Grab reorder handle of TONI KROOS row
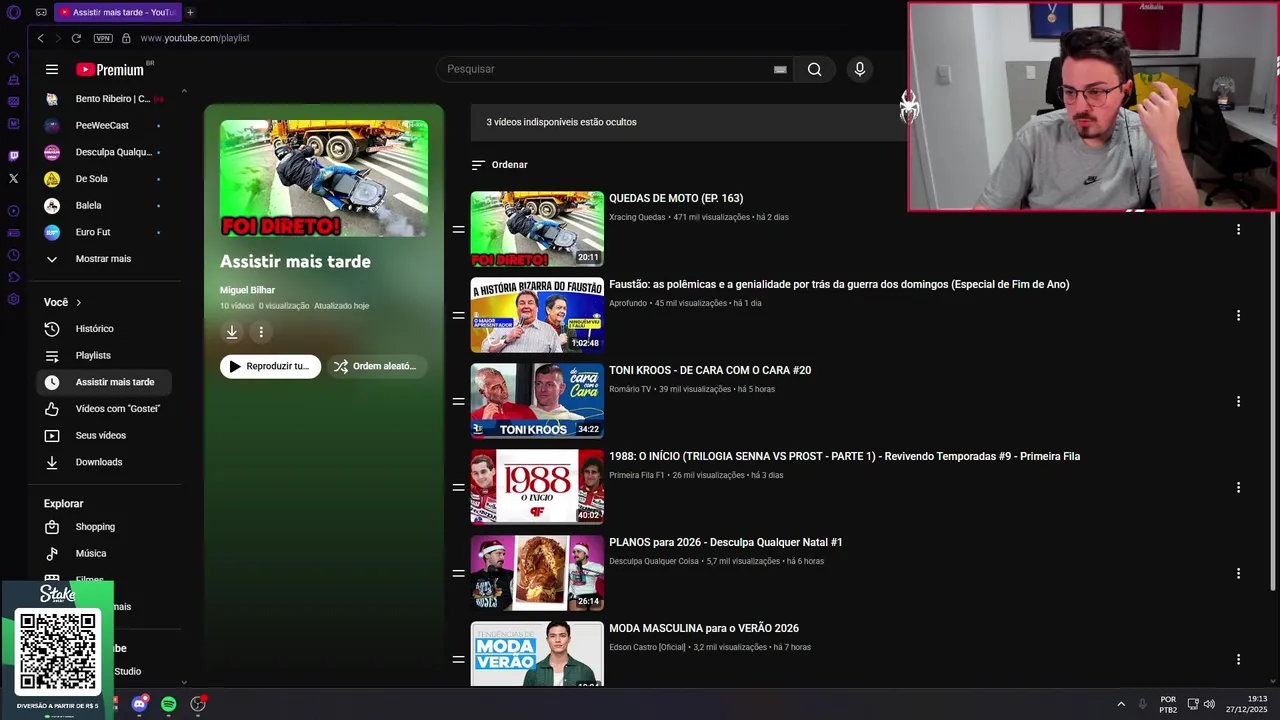Viewport: 1280px width, 720px height. (x=458, y=401)
